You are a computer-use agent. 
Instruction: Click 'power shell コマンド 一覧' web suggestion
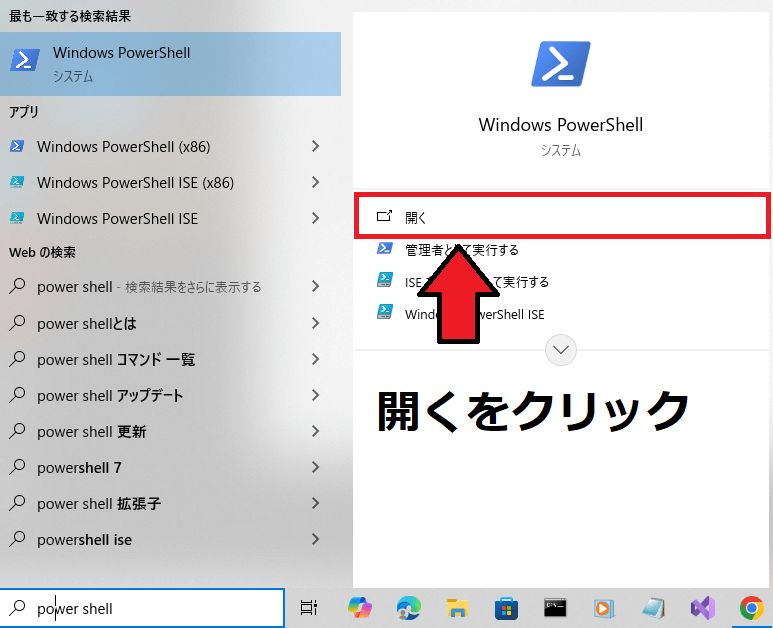pyautogui.click(x=116, y=359)
